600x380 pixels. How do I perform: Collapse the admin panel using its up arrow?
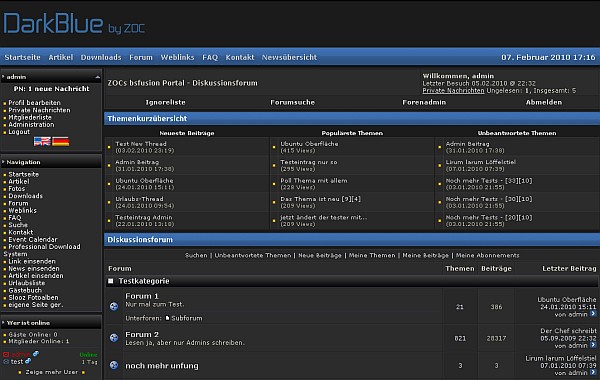tap(98, 77)
